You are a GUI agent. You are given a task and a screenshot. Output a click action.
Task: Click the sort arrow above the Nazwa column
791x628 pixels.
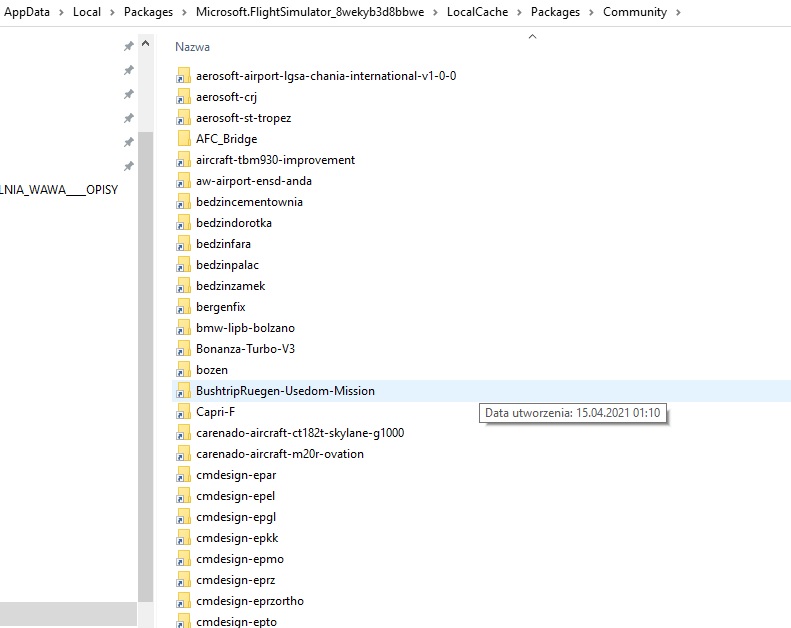coord(532,36)
